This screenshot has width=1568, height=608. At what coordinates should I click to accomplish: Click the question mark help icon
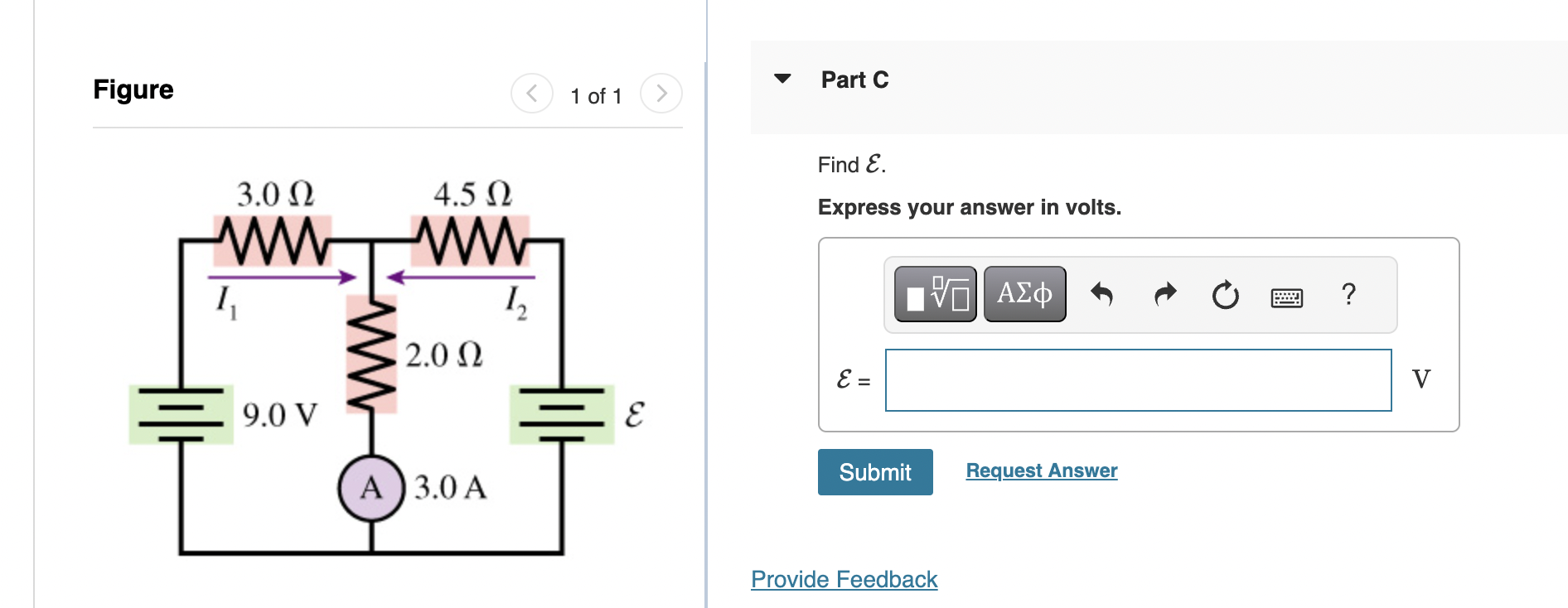pyautogui.click(x=1349, y=294)
